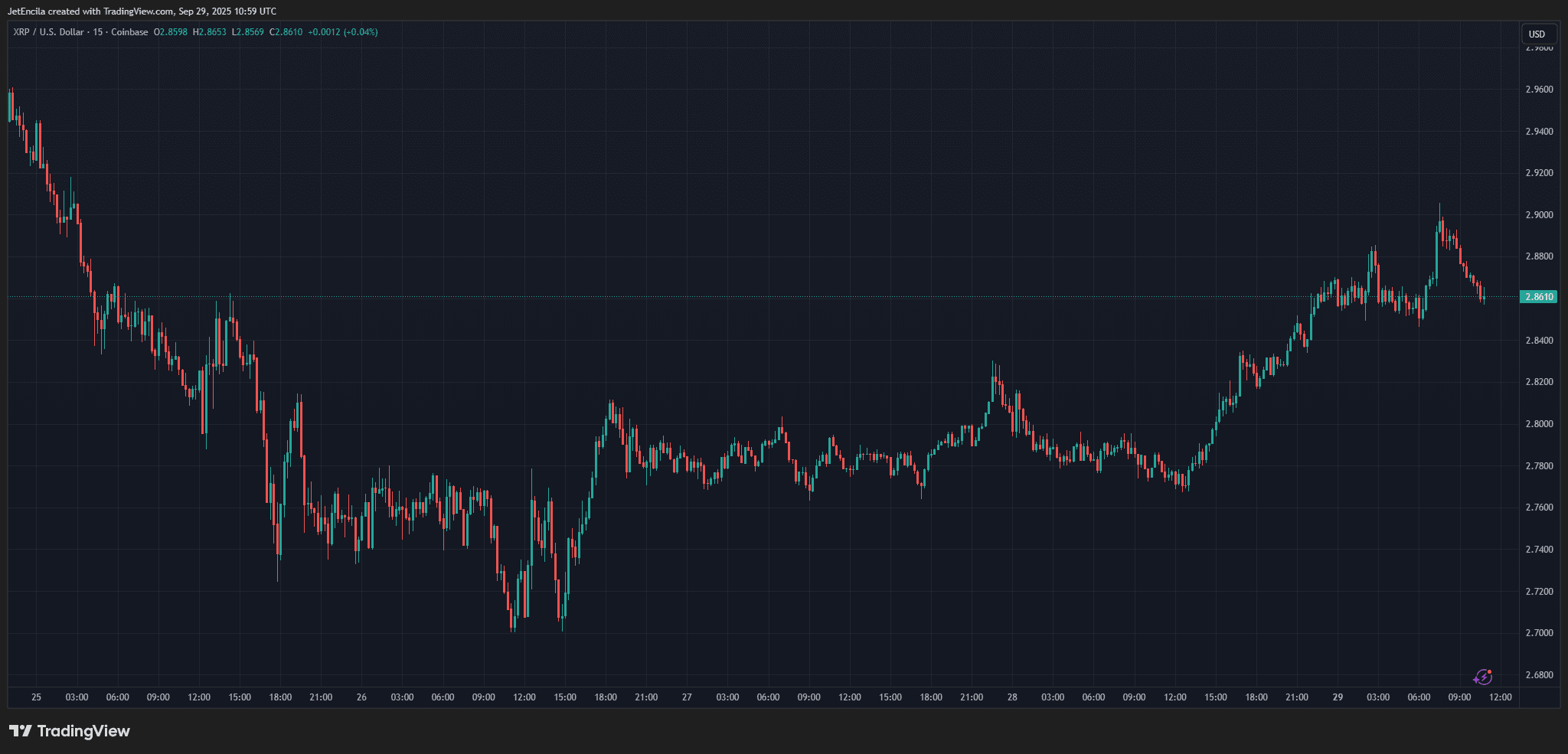The height and width of the screenshot is (754, 1568).
Task: Click the green 2.8610 current price label
Action: [1539, 297]
